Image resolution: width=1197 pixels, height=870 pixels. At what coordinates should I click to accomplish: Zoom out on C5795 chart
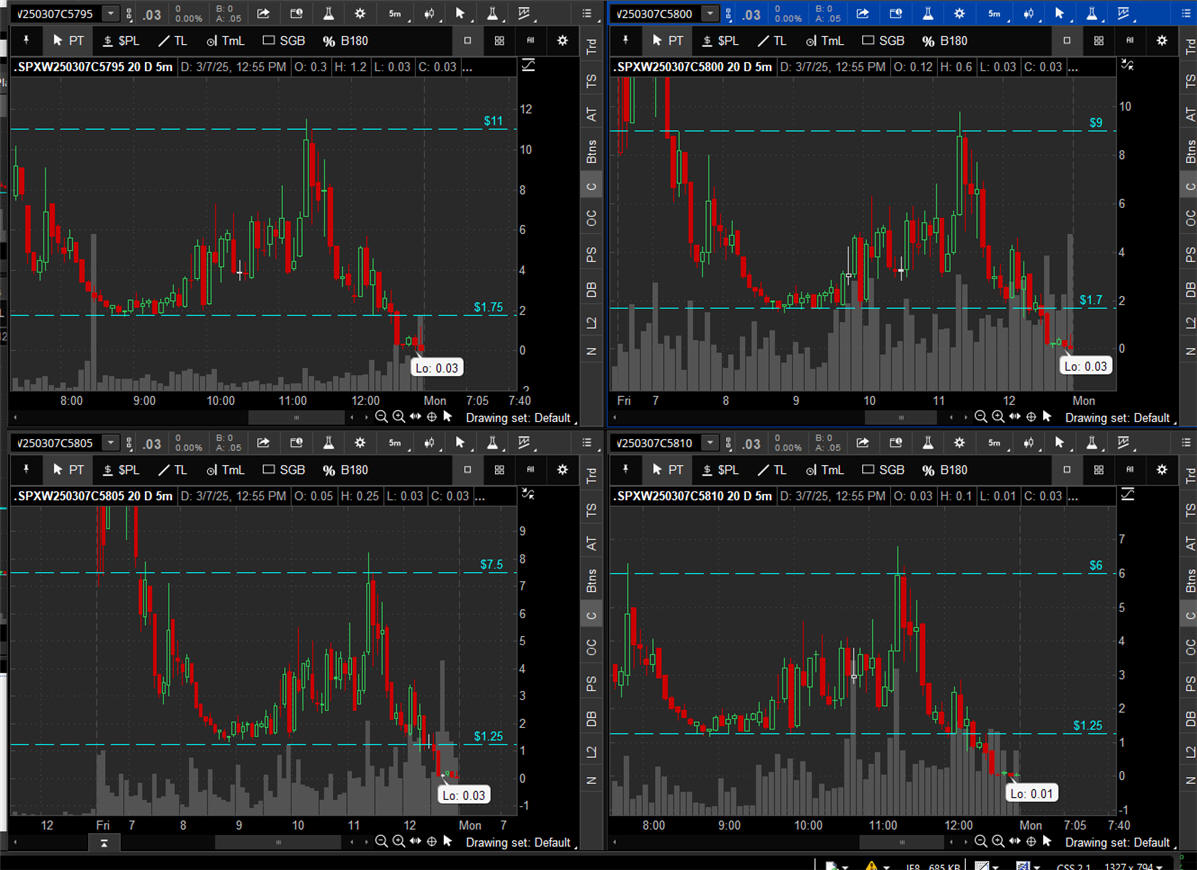pyautogui.click(x=381, y=417)
